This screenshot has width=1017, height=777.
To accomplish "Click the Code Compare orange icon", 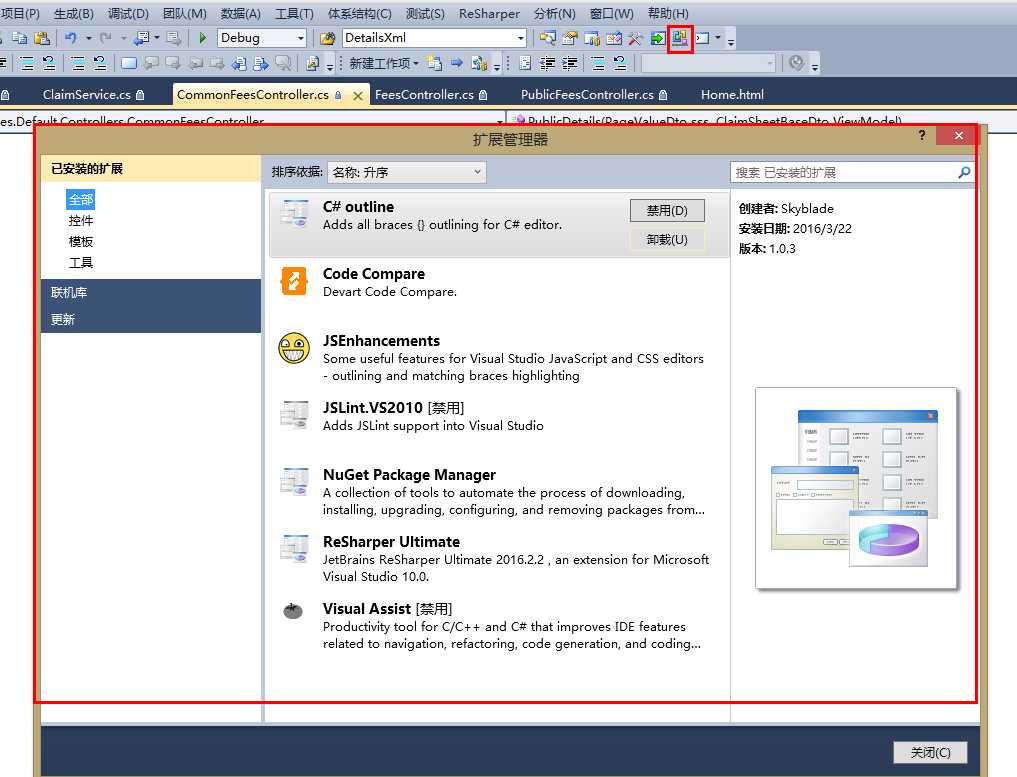I will click(x=294, y=281).
